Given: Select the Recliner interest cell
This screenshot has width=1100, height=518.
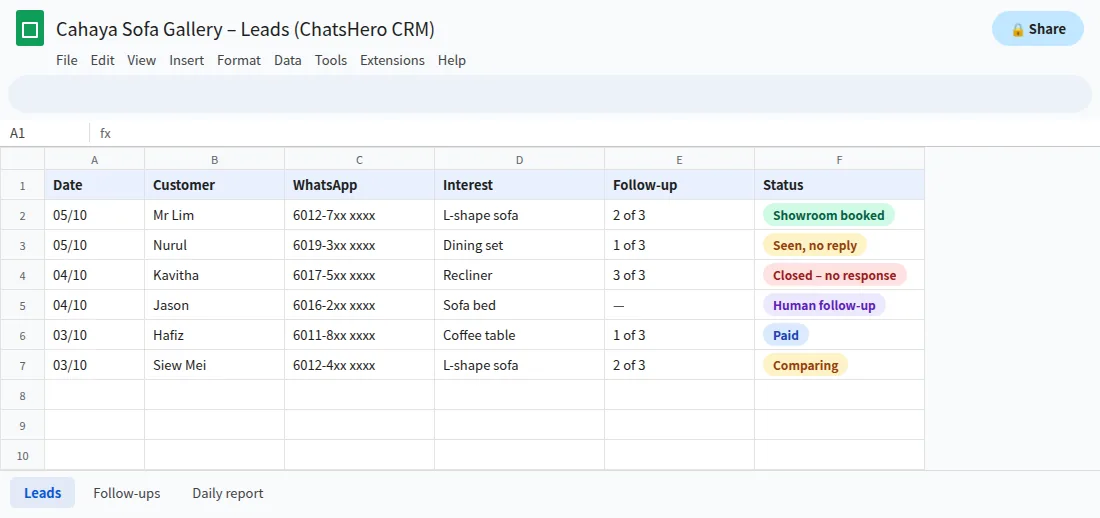Looking at the screenshot, I should pos(520,275).
